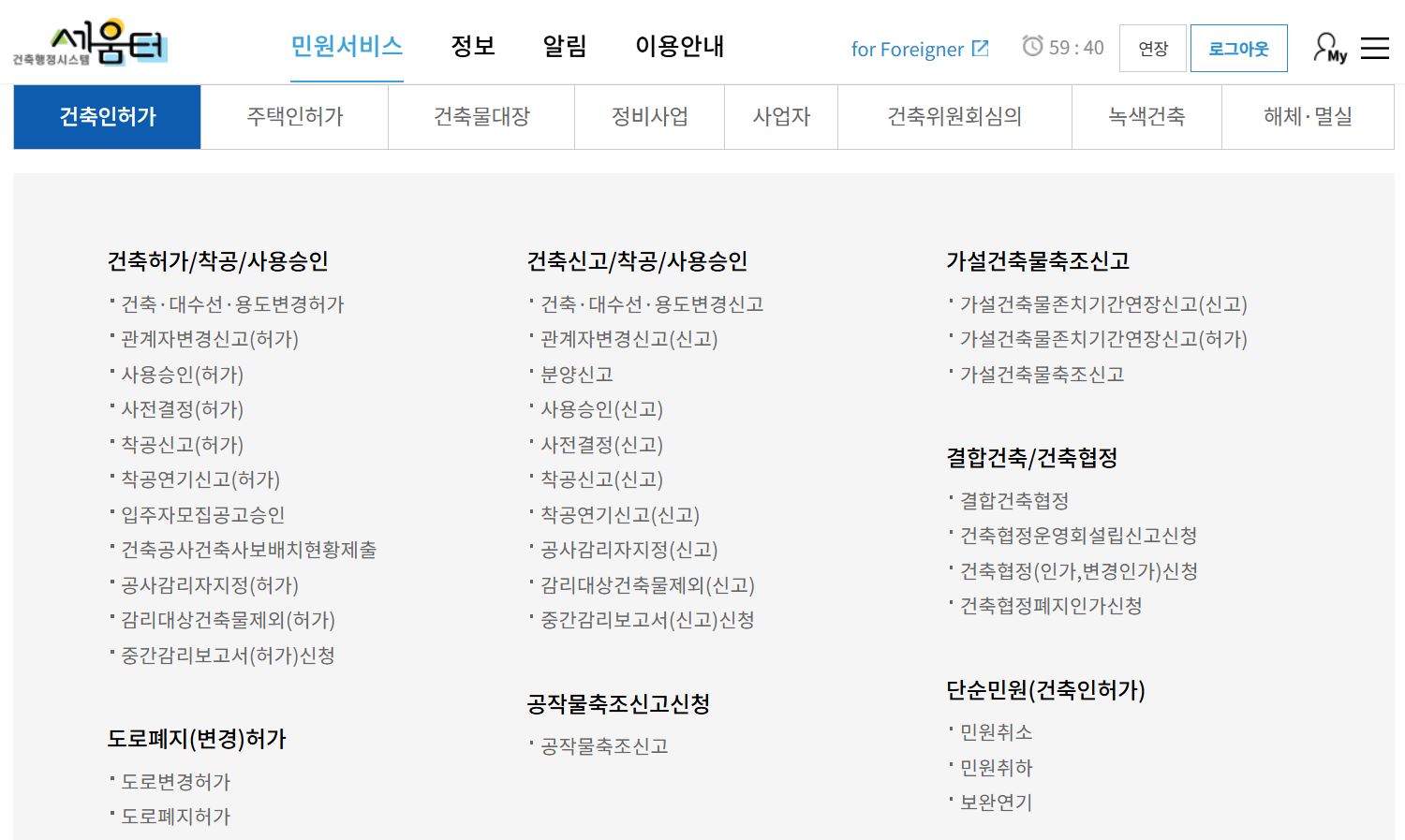Select the 정비사업 tab
This screenshot has width=1405, height=840.
(x=649, y=116)
